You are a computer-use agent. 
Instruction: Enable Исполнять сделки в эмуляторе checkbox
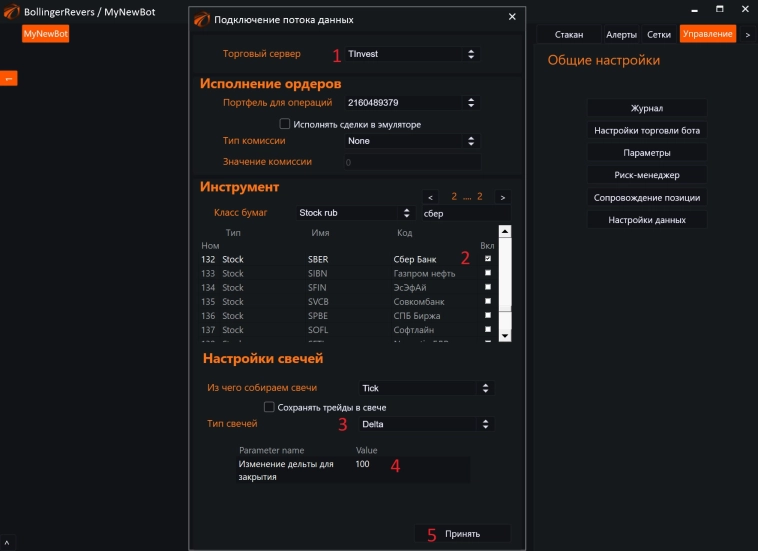pyautogui.click(x=285, y=124)
